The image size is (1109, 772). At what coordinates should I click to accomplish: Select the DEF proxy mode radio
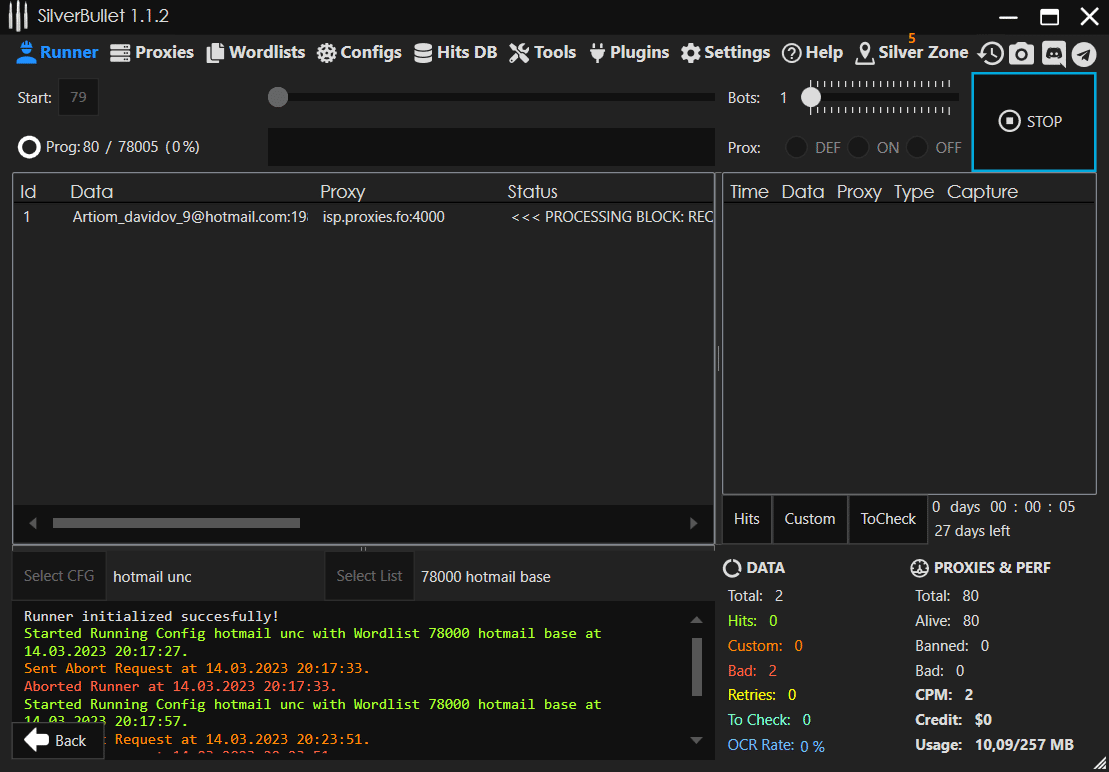pos(796,148)
